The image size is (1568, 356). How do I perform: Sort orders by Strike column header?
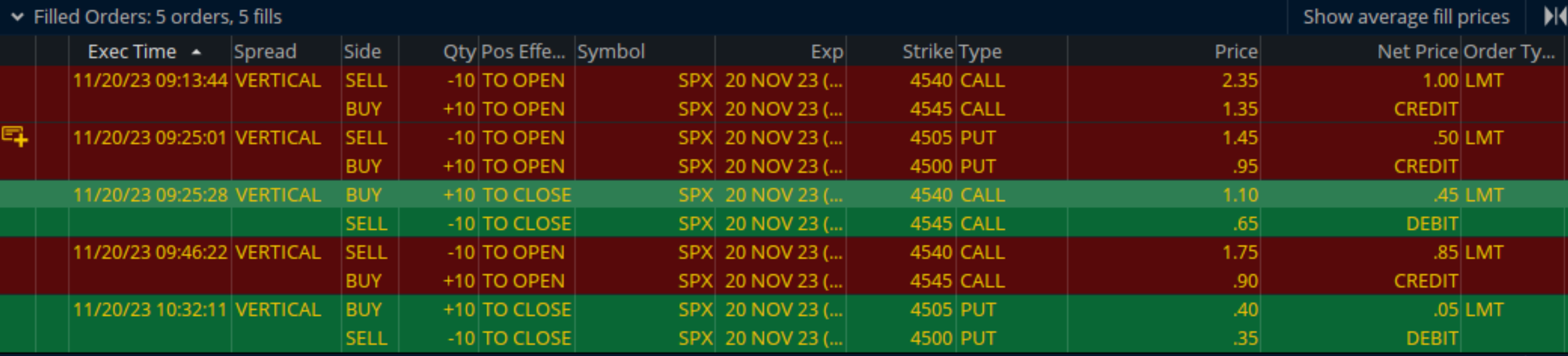click(927, 52)
